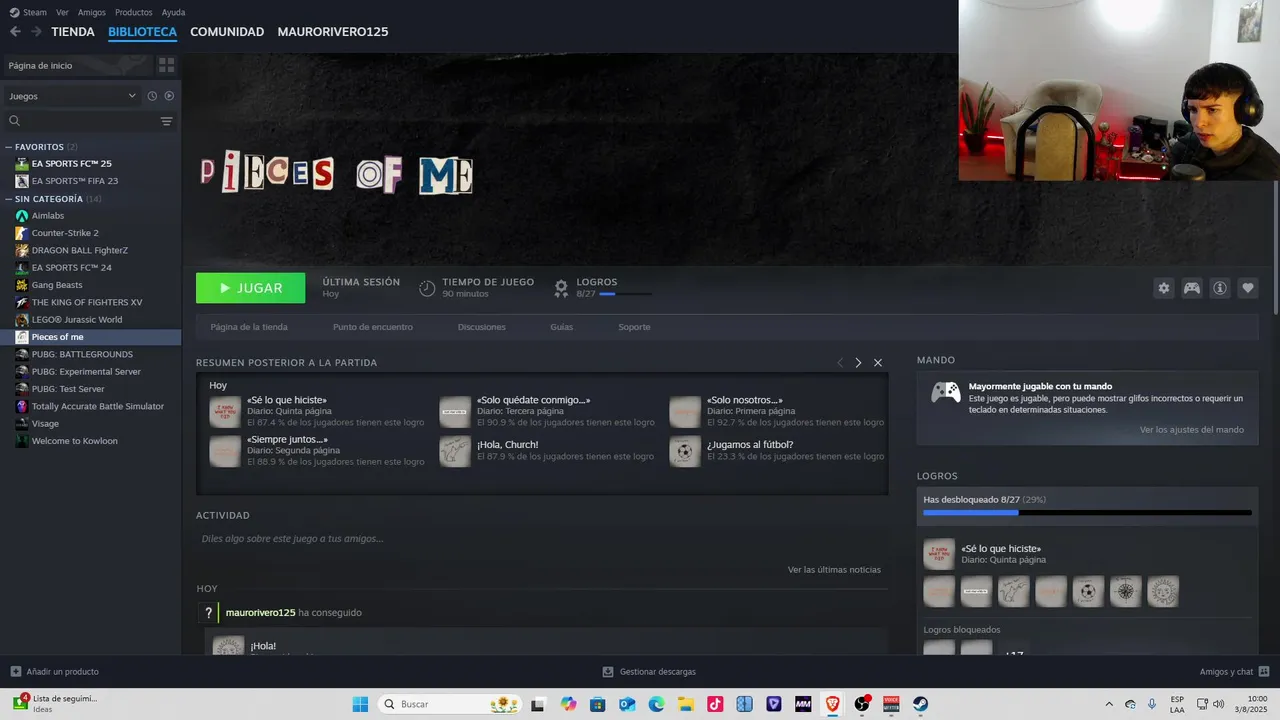Screen dimensions: 1280x720
Task: Open the Juegos library filter dropdown
Action: (73, 96)
